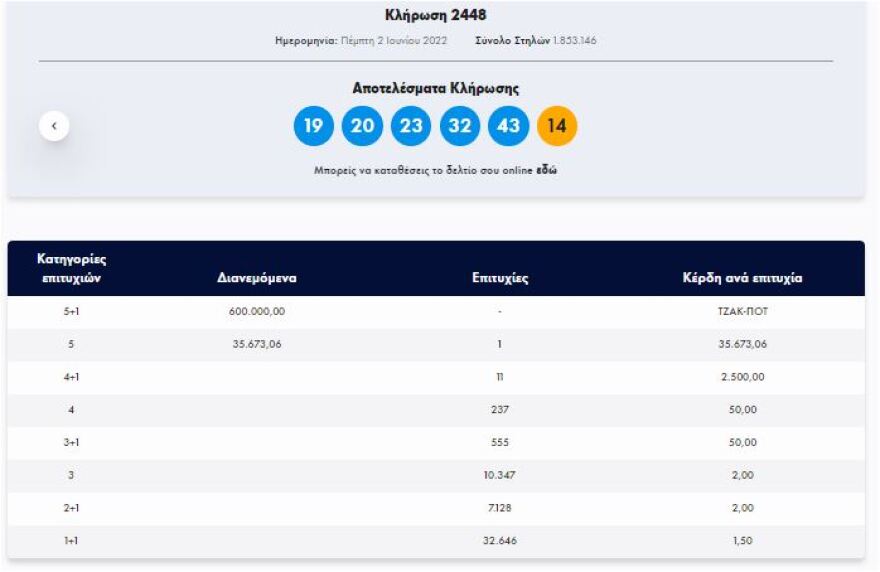Screen dimensions: 880x572
Task: Select the yellow Joker ball 14
Action: (557, 126)
